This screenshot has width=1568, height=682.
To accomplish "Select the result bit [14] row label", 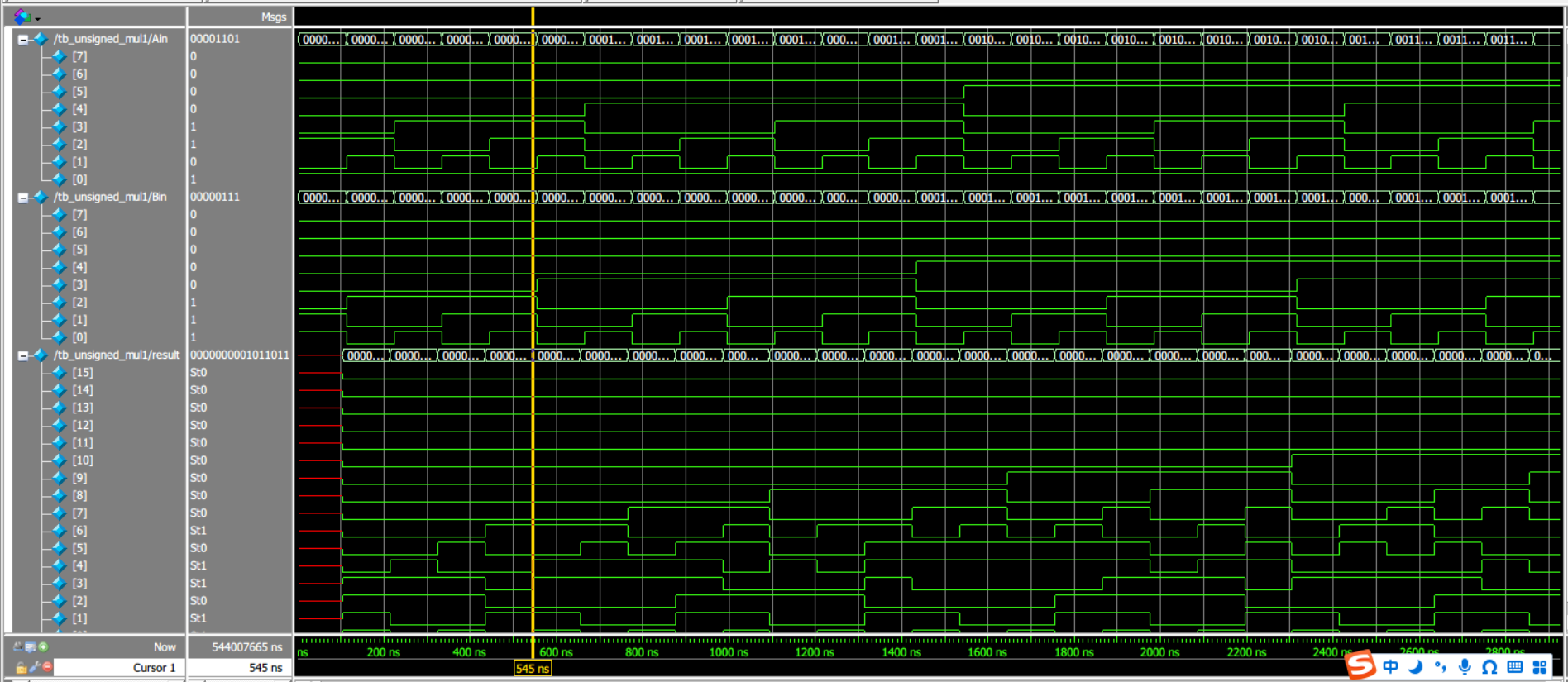I will (83, 390).
